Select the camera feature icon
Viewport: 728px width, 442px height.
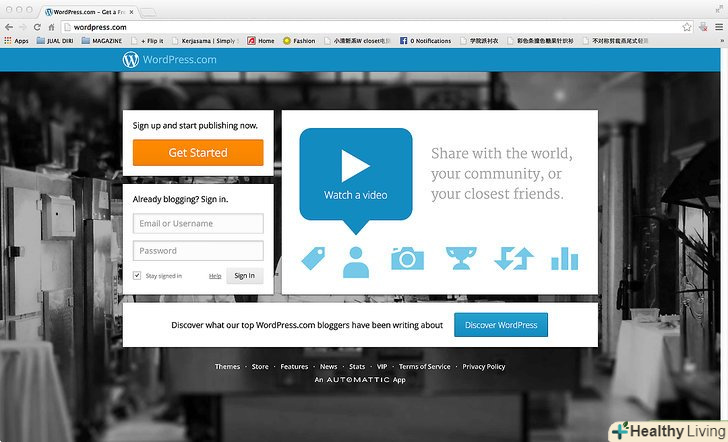pos(408,258)
